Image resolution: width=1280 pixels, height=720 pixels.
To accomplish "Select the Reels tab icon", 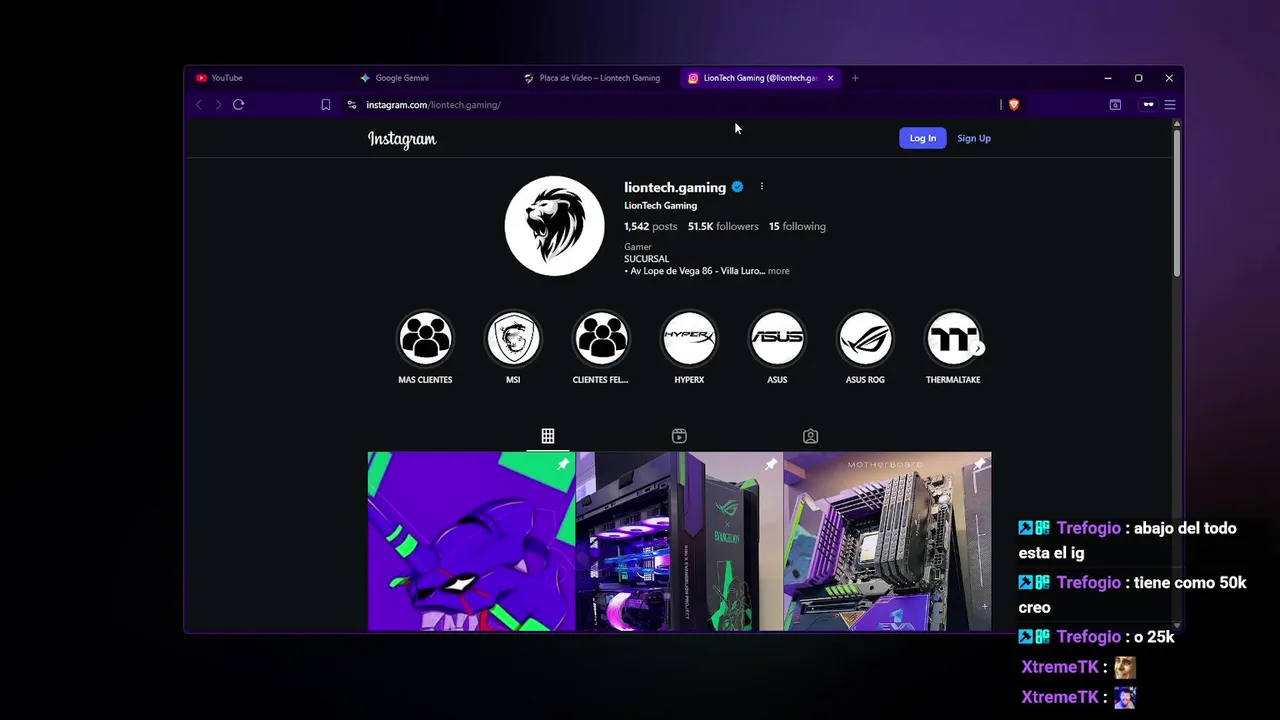I will (x=679, y=436).
